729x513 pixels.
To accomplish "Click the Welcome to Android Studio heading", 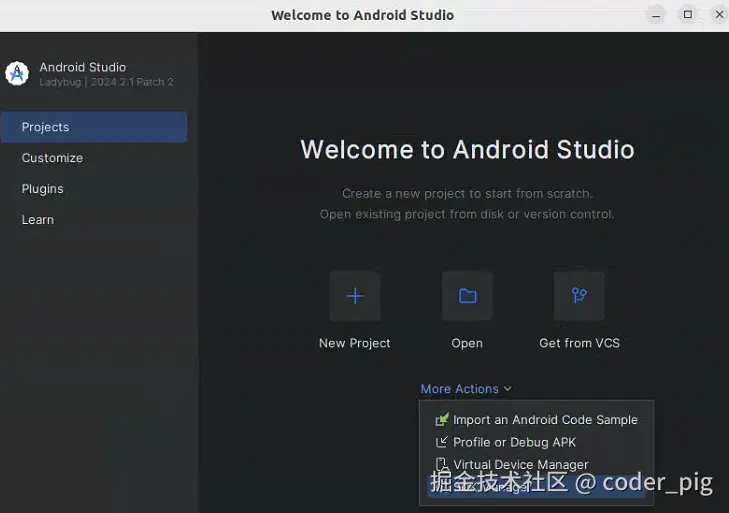I will pyautogui.click(x=467, y=149).
